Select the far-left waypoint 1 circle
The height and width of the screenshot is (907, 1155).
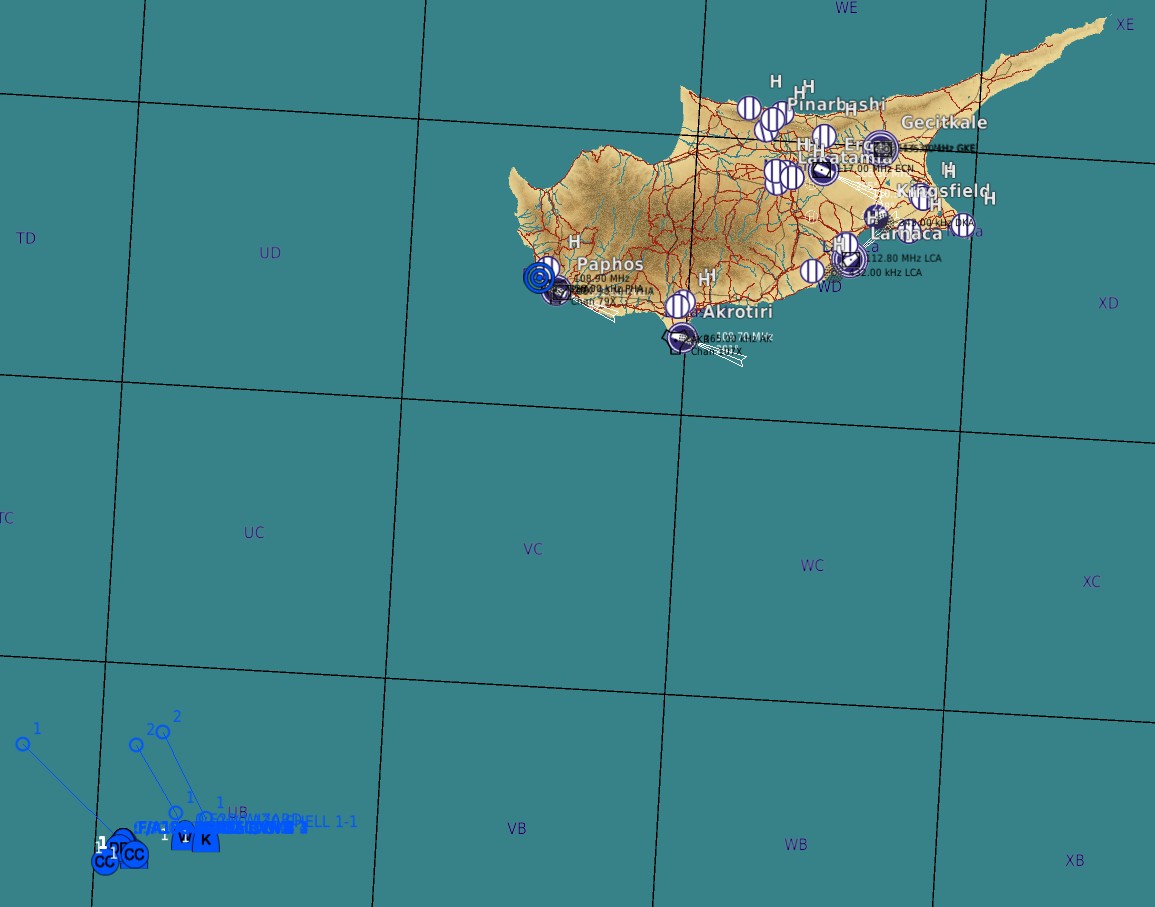[23, 743]
